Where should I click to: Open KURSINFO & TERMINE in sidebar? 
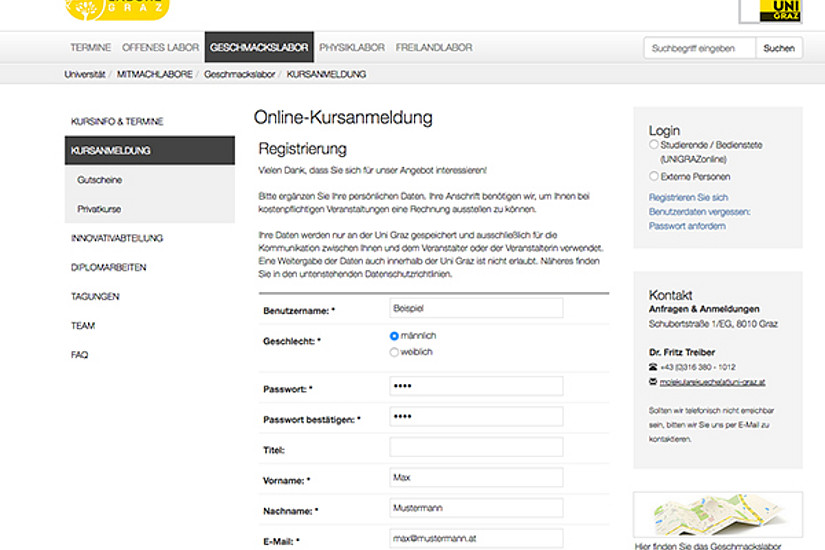point(117,122)
